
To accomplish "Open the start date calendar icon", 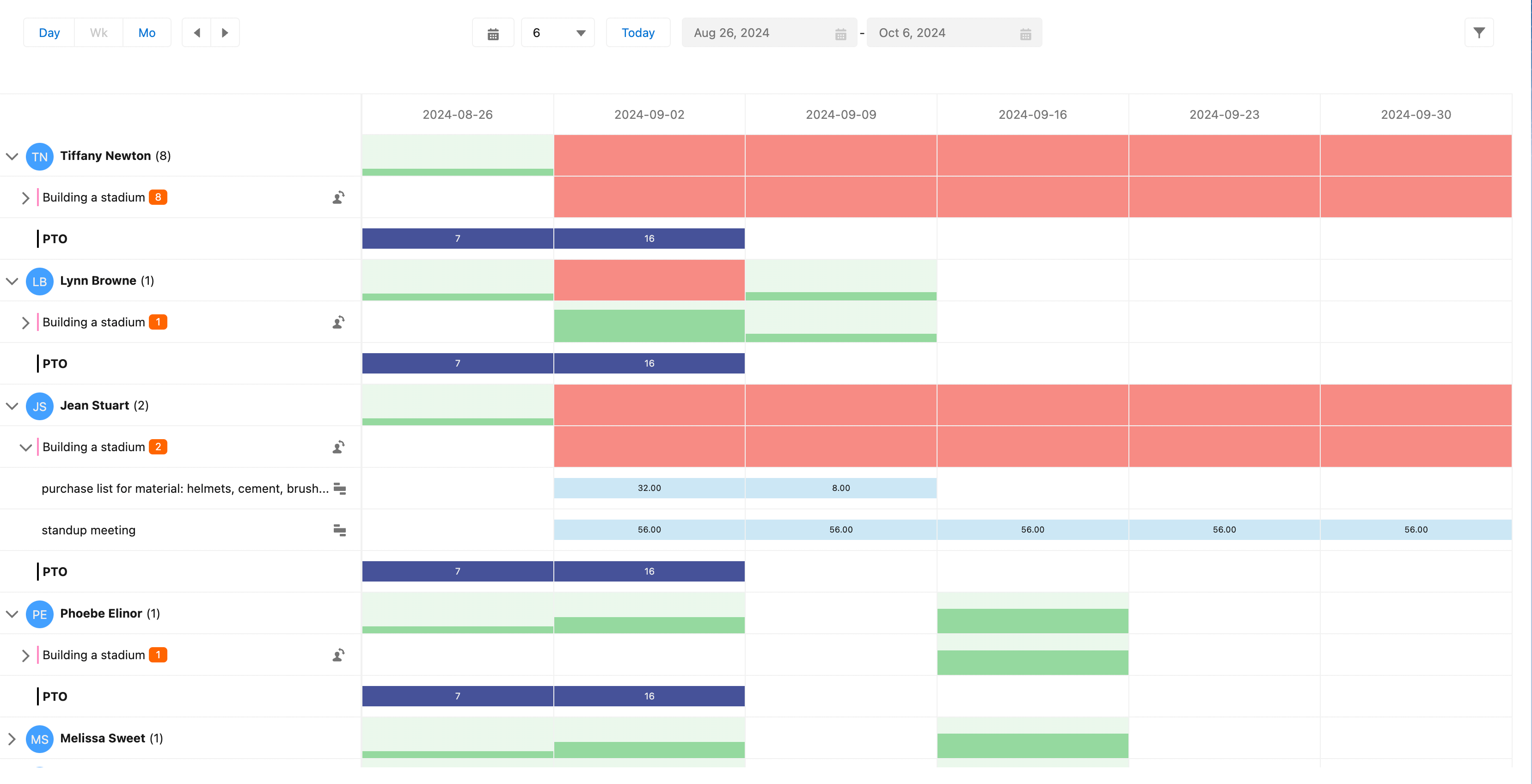I will pos(840,34).
